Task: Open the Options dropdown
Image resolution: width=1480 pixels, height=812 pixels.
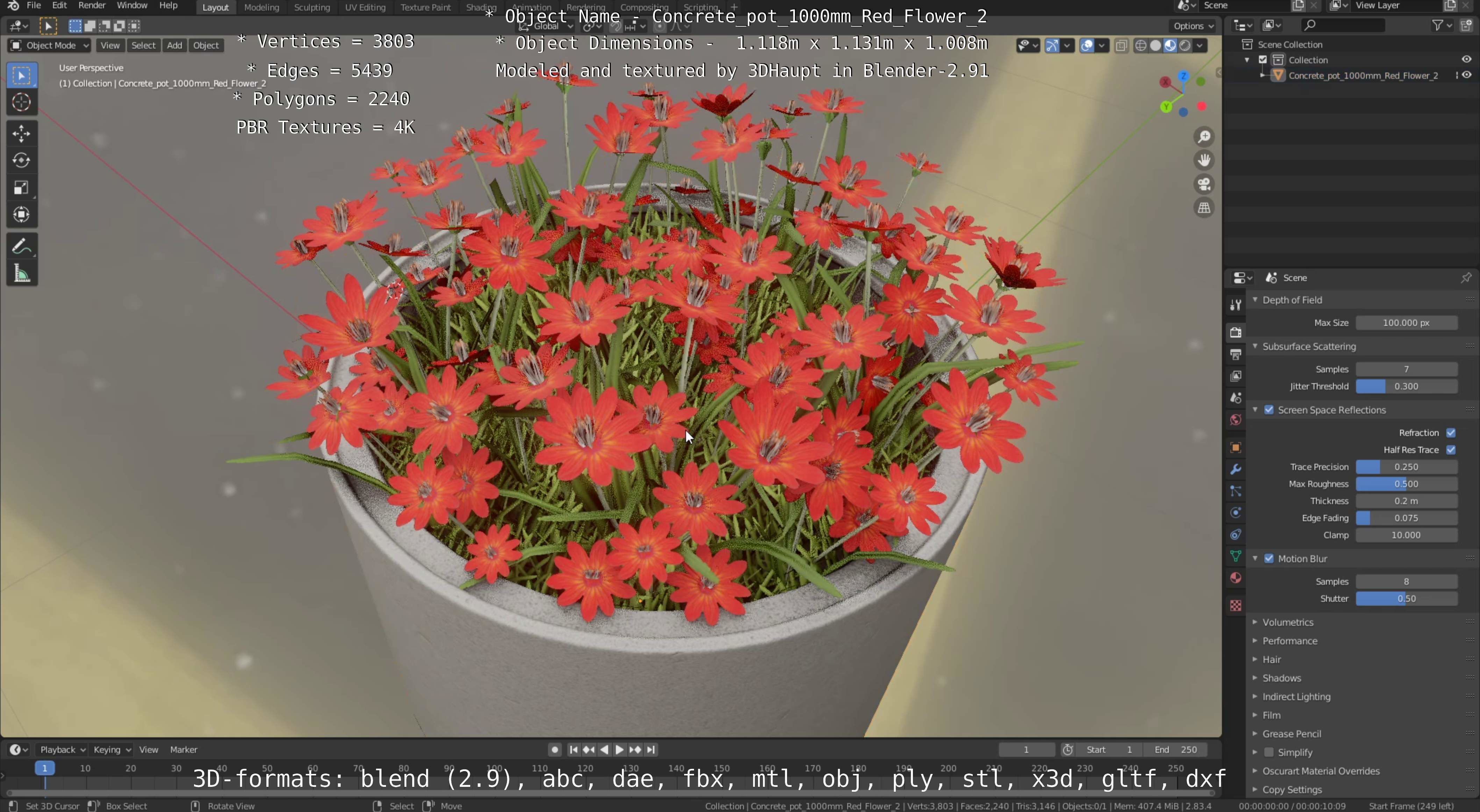Action: (x=1193, y=26)
